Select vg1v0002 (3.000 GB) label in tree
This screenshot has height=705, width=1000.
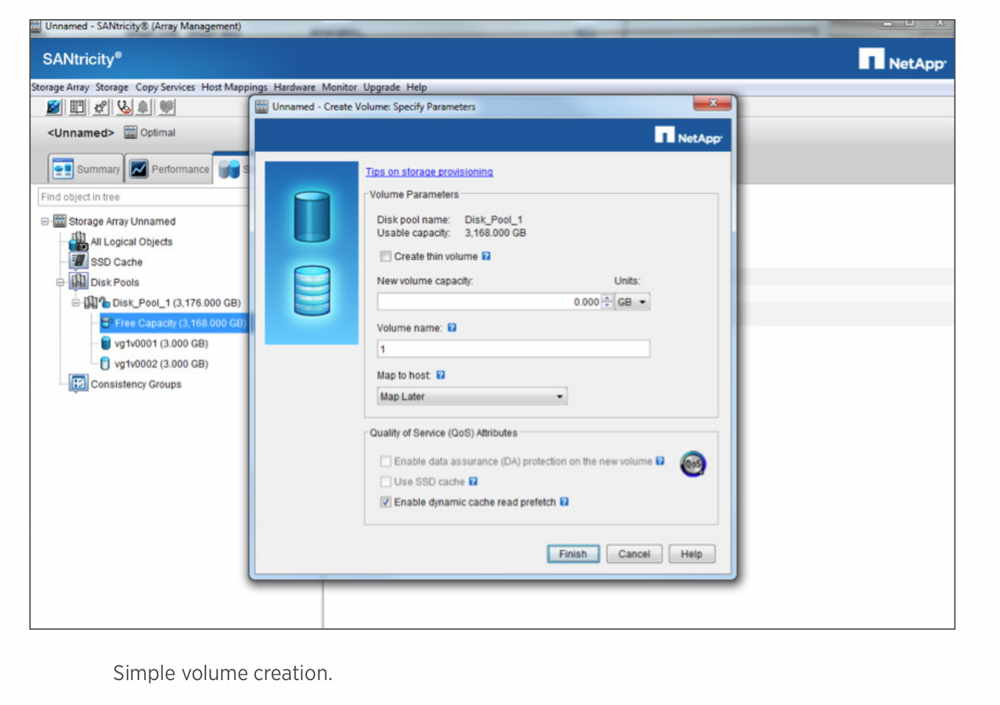tap(161, 364)
